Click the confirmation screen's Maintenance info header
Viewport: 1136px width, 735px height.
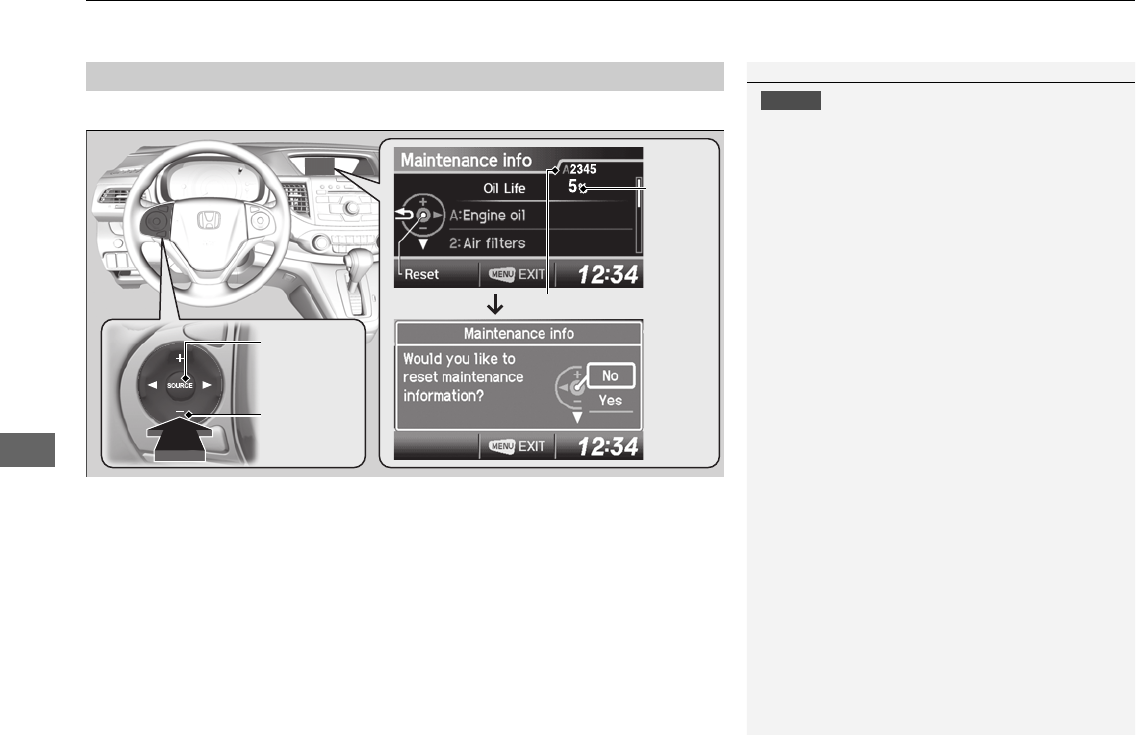tap(519, 334)
